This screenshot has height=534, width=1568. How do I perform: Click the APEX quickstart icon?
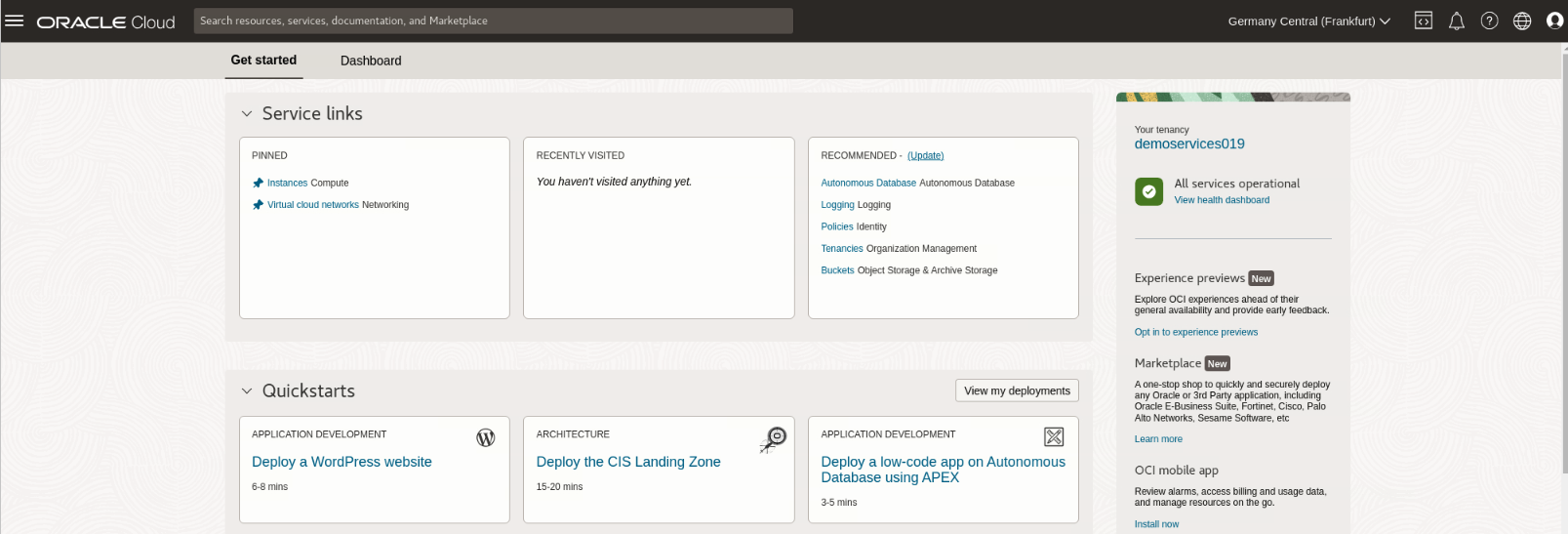tap(1054, 436)
